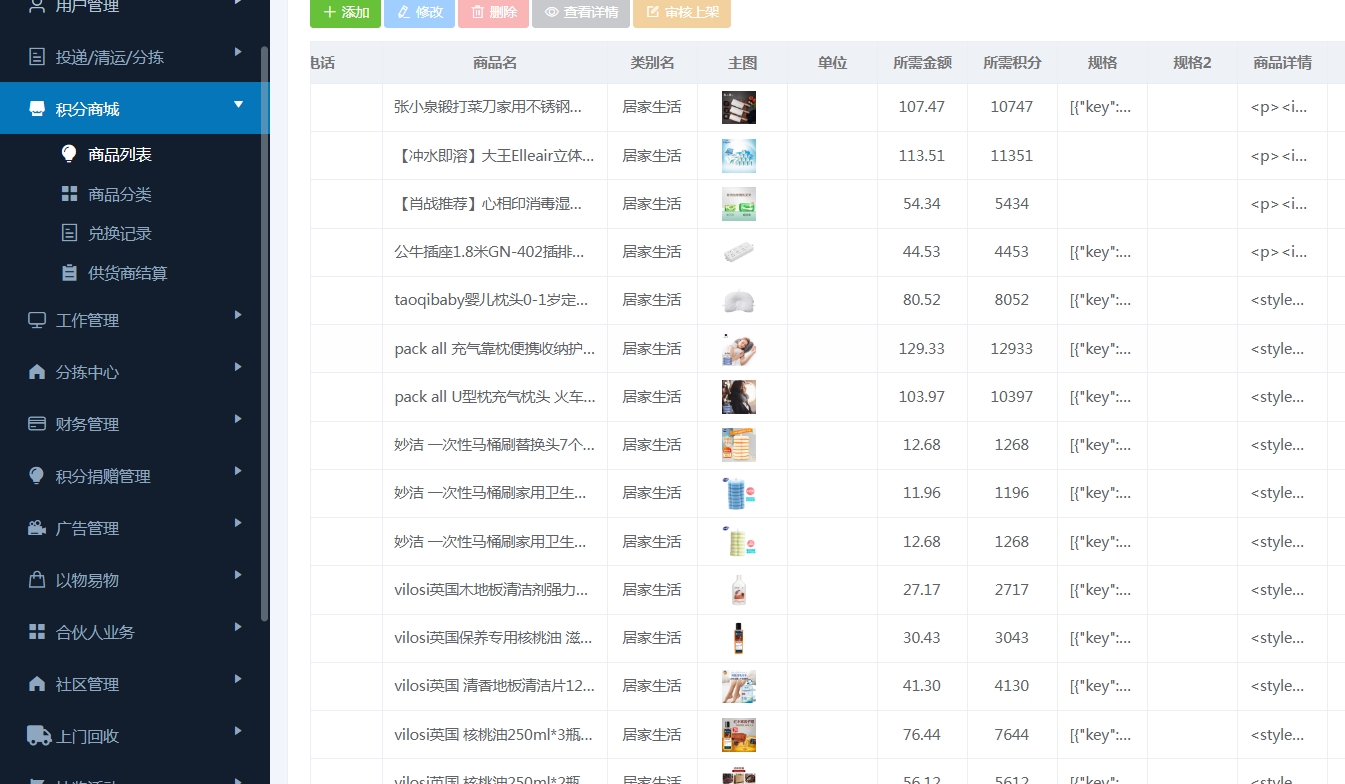Click the 投递/清运/分拣 document icon

(37, 57)
